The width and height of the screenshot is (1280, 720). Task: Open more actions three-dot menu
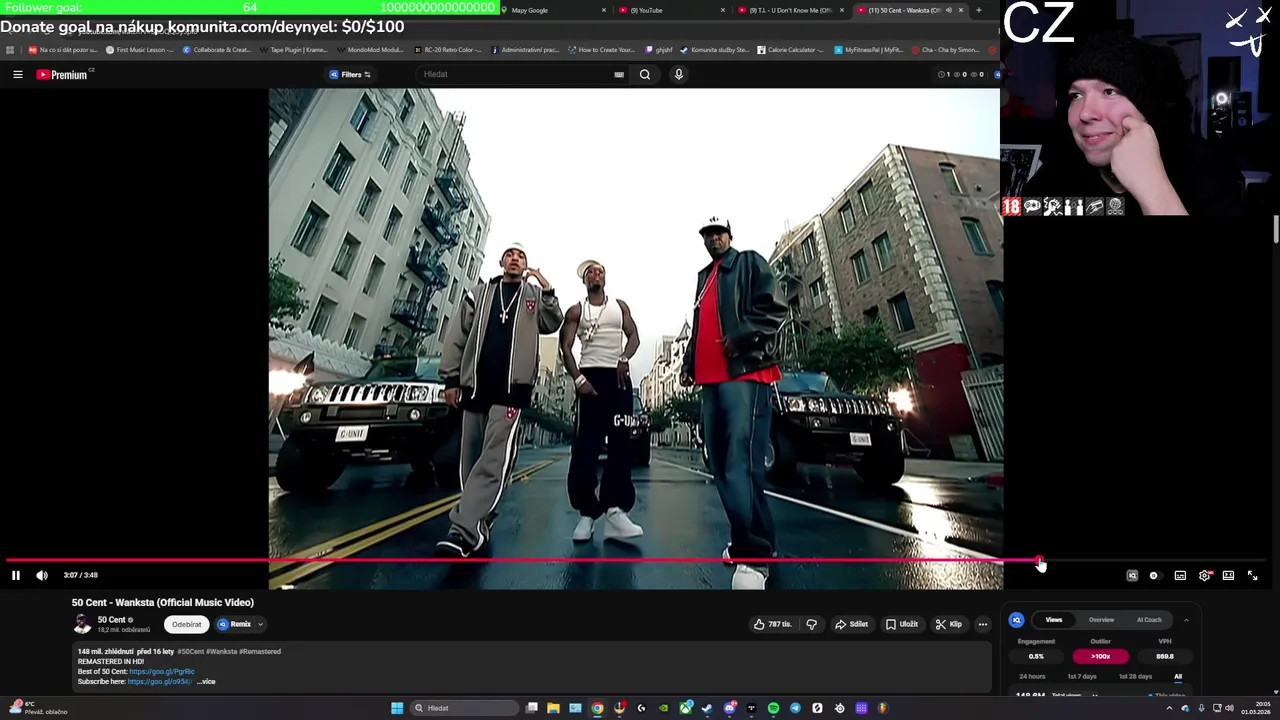983,624
